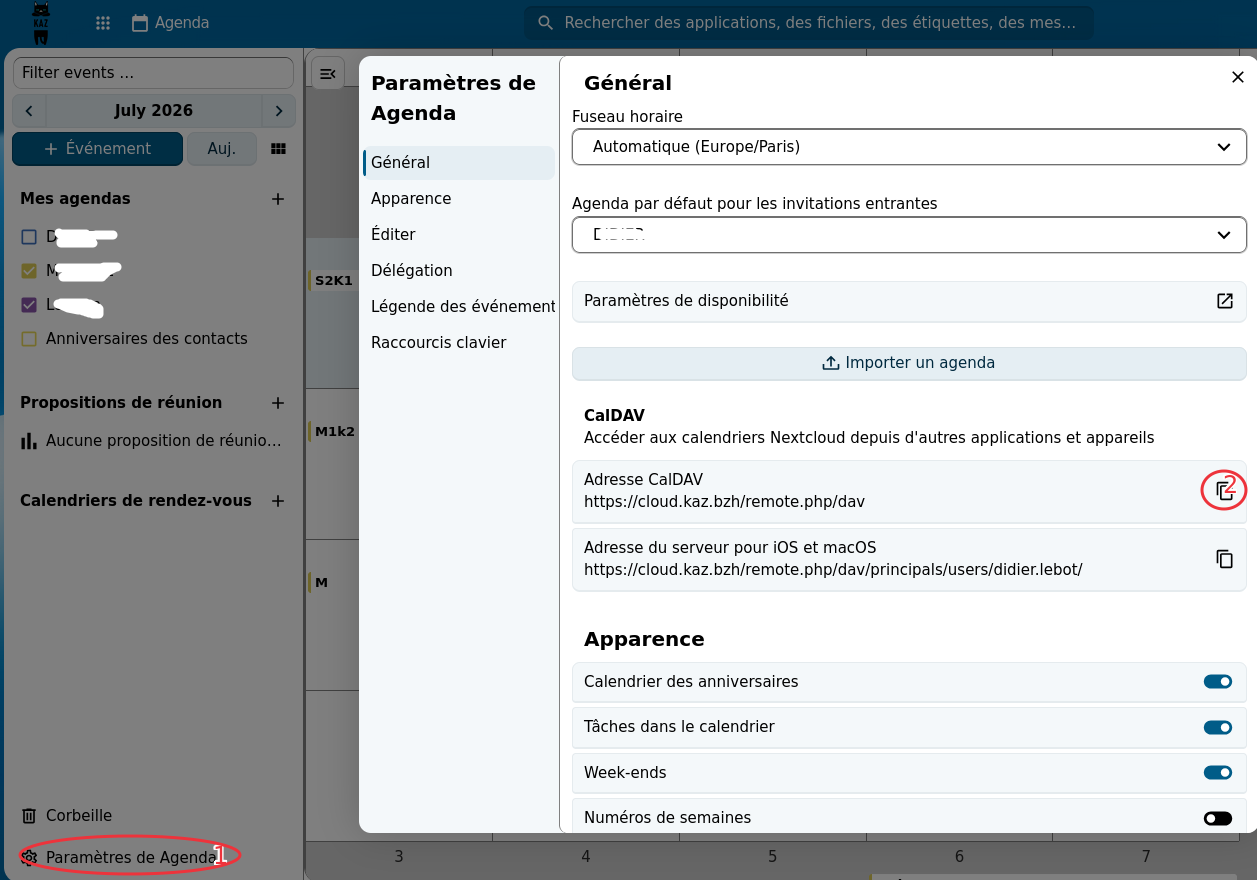The image size is (1257, 880).
Task: Click the Importer un agenda button
Action: pos(909,363)
